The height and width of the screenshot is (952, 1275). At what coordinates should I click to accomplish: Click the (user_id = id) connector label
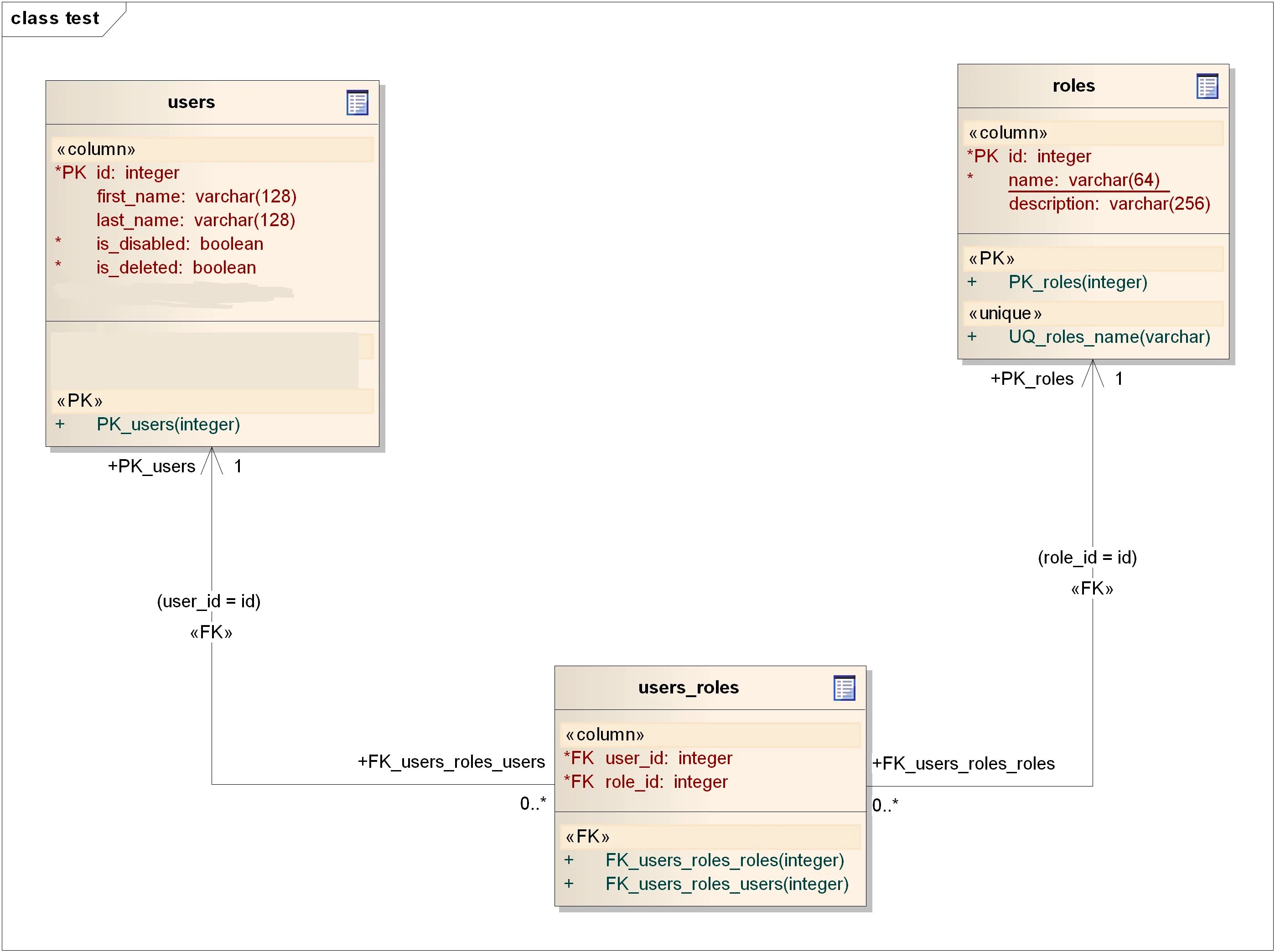209,601
